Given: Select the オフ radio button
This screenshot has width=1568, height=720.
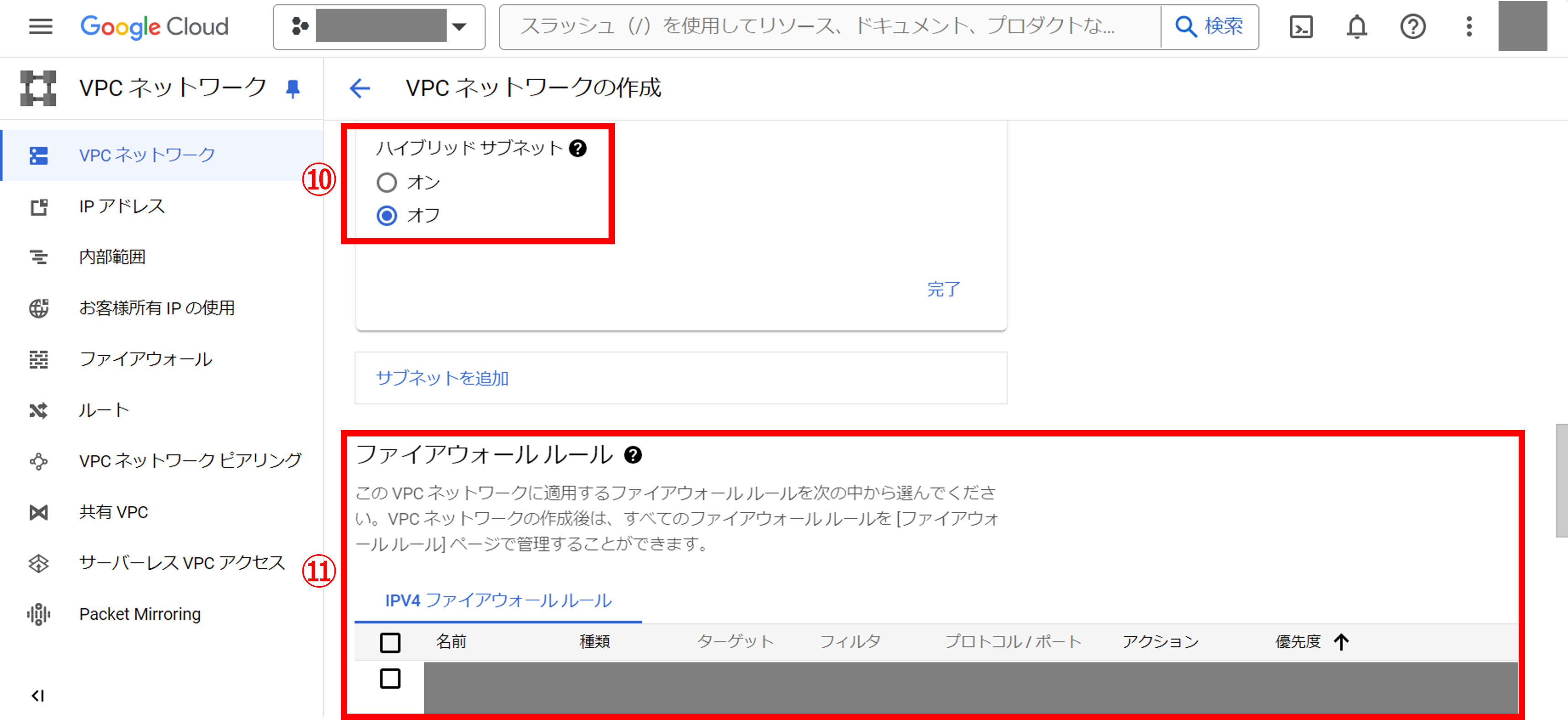Looking at the screenshot, I should tap(387, 215).
